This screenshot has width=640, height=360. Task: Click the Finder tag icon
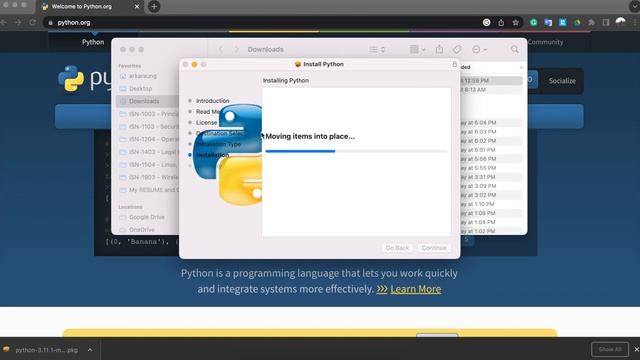tap(457, 49)
